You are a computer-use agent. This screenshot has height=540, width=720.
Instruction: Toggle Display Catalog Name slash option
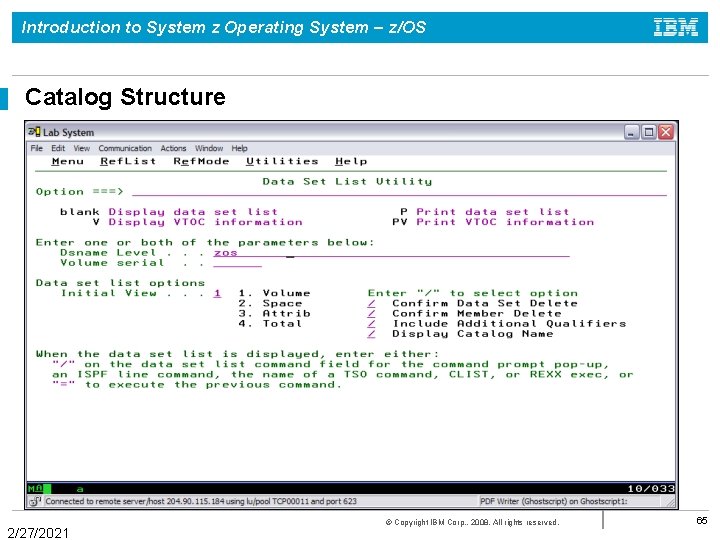click(x=371, y=334)
